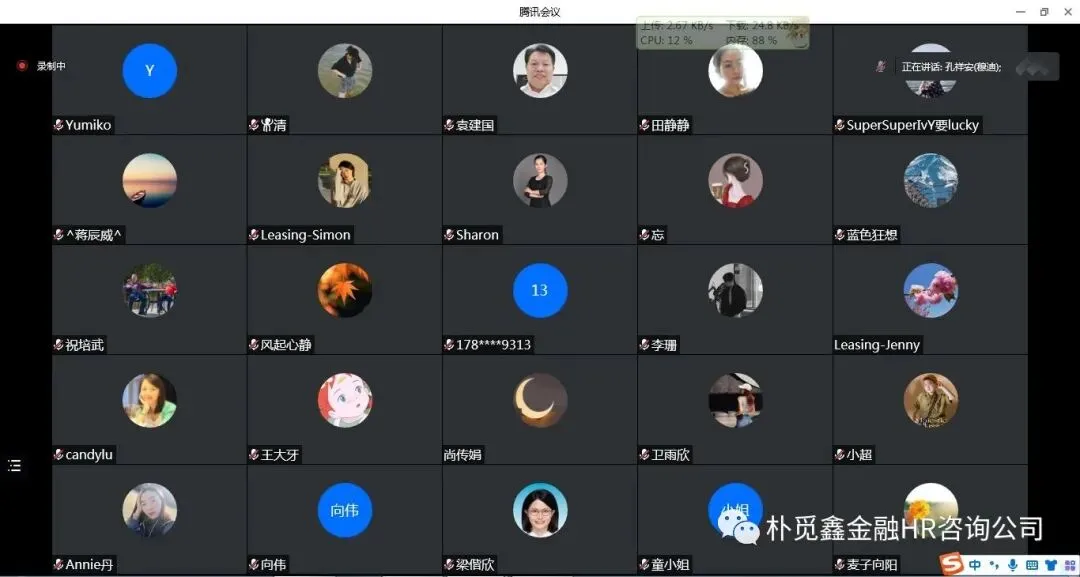Click the muted mic icon beside Yumiko
Image resolution: width=1080 pixels, height=577 pixels.
(x=59, y=125)
